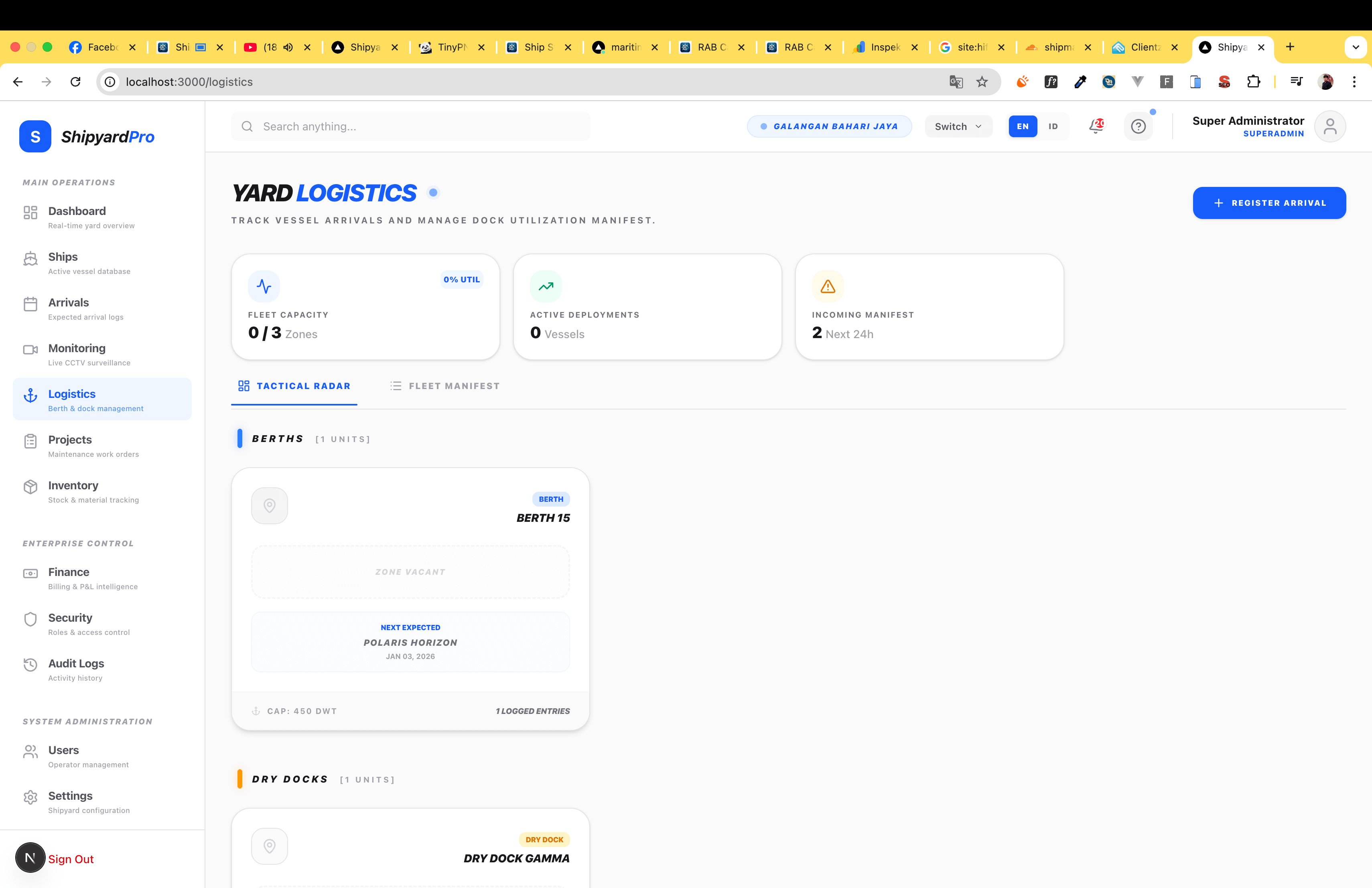This screenshot has height=888, width=1372.
Task: Open the Super Administrator profile menu
Action: coord(1331,126)
